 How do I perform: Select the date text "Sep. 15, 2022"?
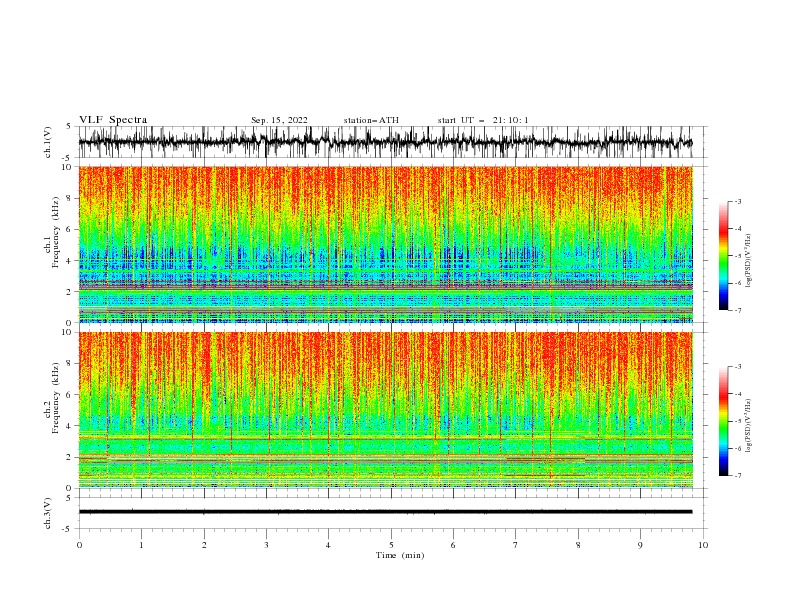279,120
